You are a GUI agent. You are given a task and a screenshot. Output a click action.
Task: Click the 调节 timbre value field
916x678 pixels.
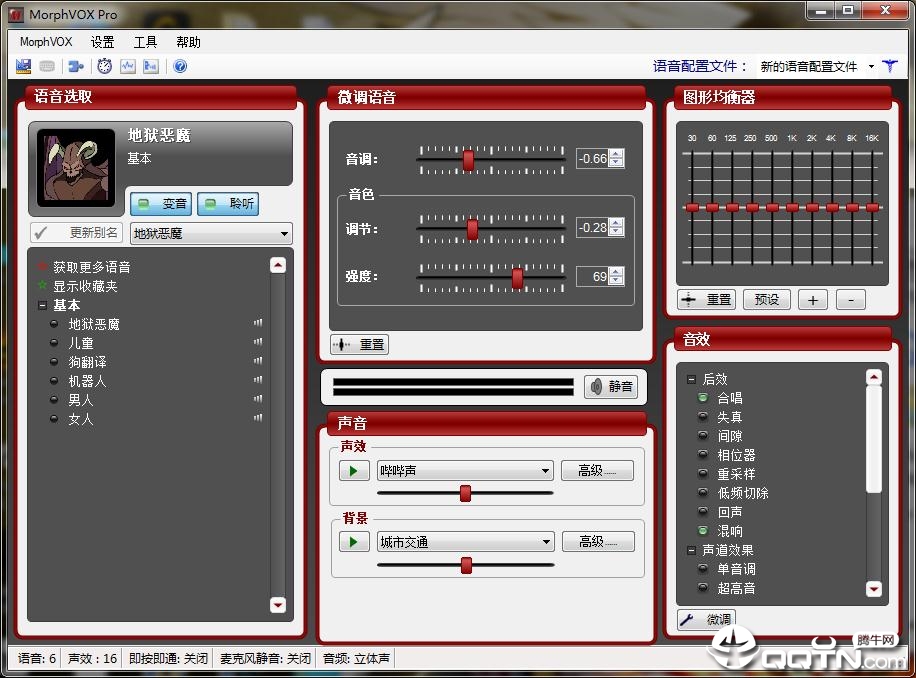593,228
